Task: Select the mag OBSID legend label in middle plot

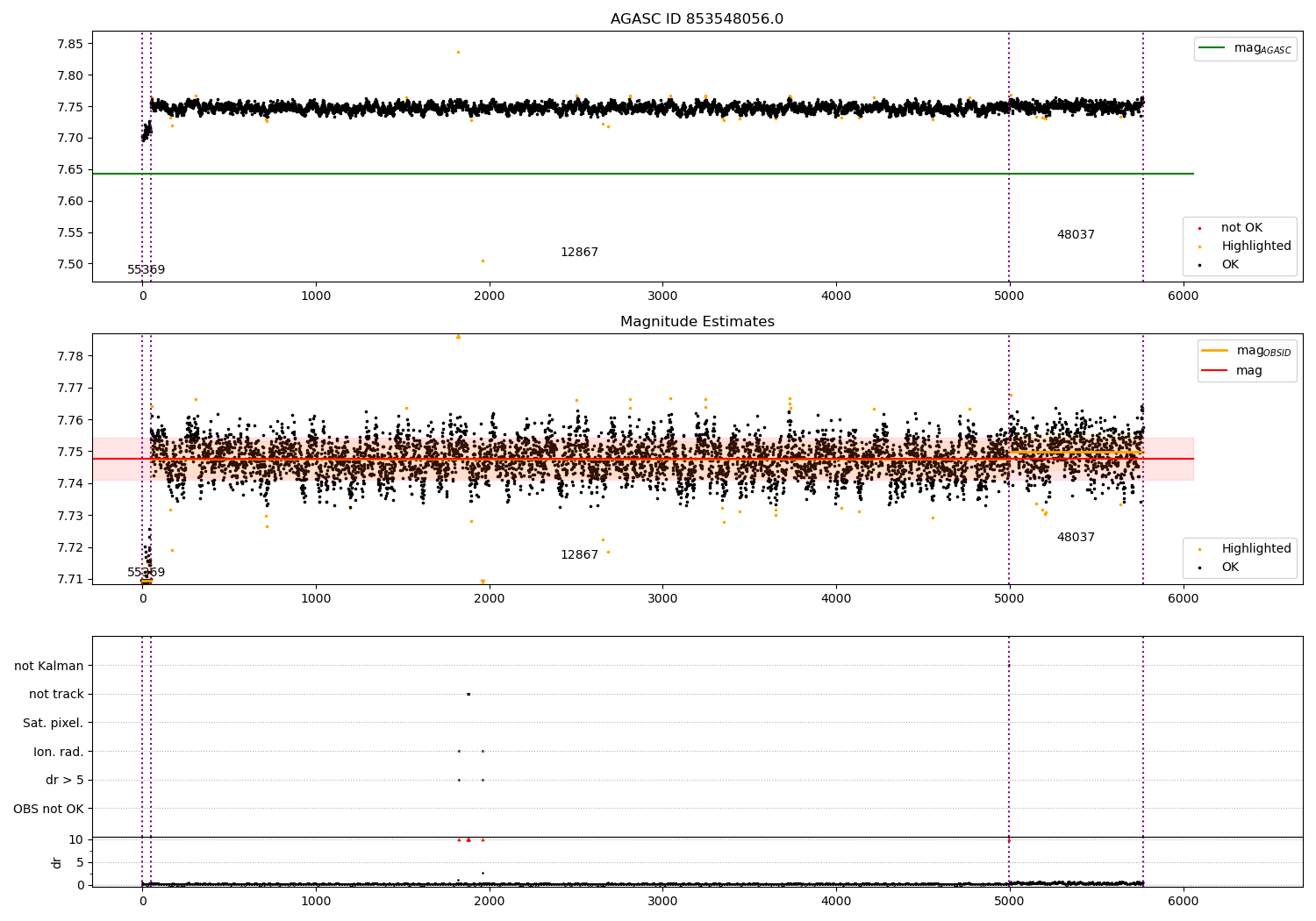Action: [1263, 351]
